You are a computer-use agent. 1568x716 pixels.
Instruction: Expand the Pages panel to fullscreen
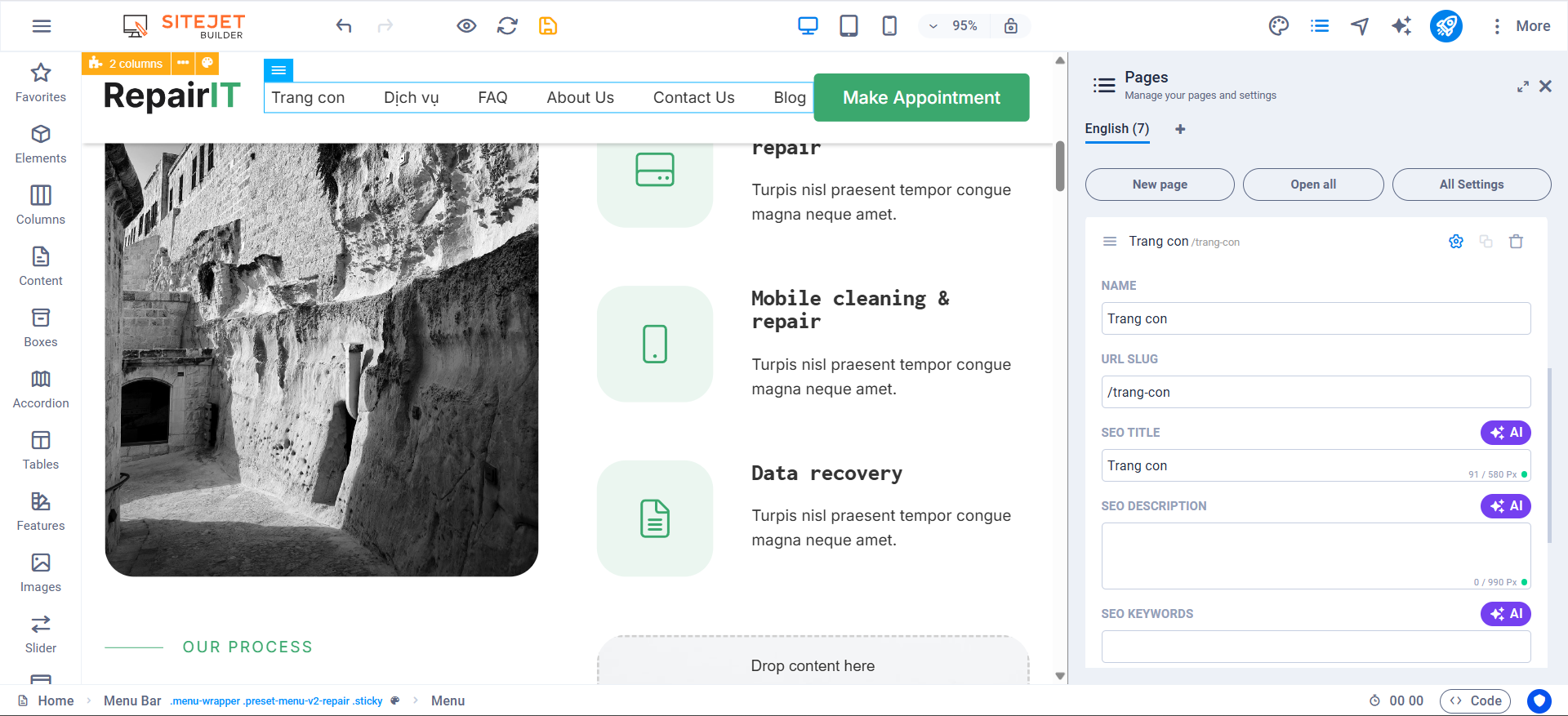(1522, 87)
